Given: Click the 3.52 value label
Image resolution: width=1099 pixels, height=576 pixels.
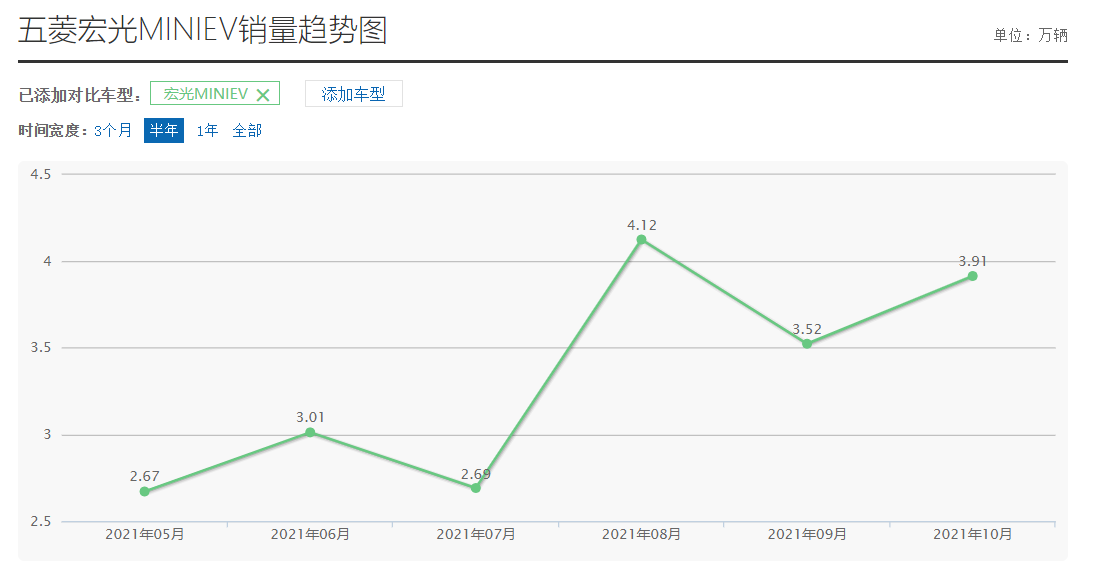Looking at the screenshot, I should [x=807, y=329].
